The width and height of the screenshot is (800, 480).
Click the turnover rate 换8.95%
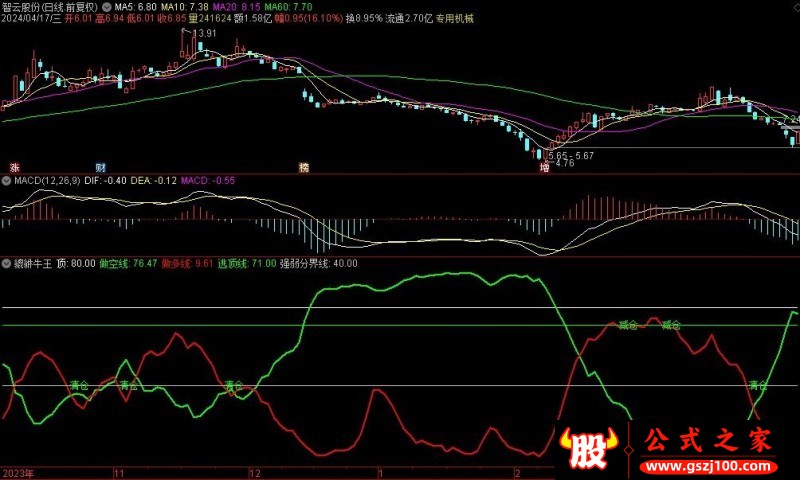pos(364,19)
